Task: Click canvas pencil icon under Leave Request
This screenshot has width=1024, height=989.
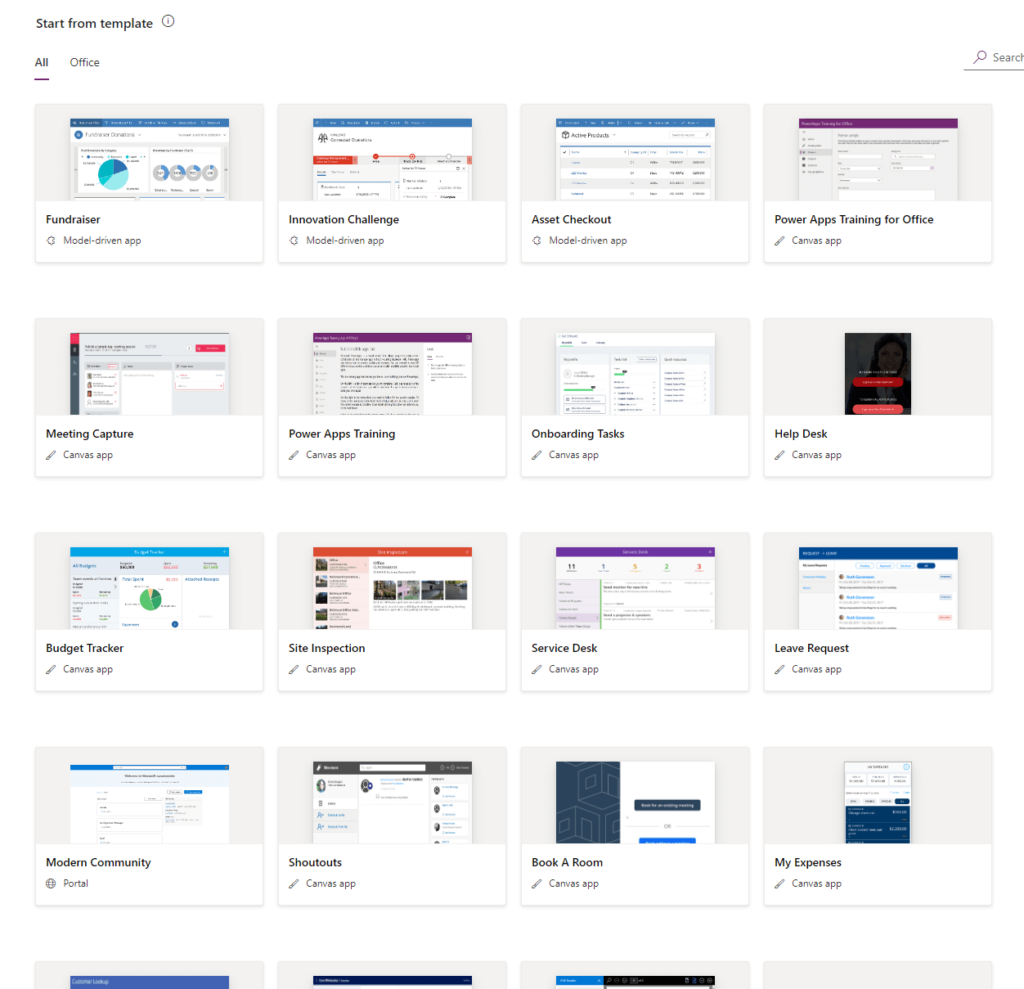Action: [780, 669]
